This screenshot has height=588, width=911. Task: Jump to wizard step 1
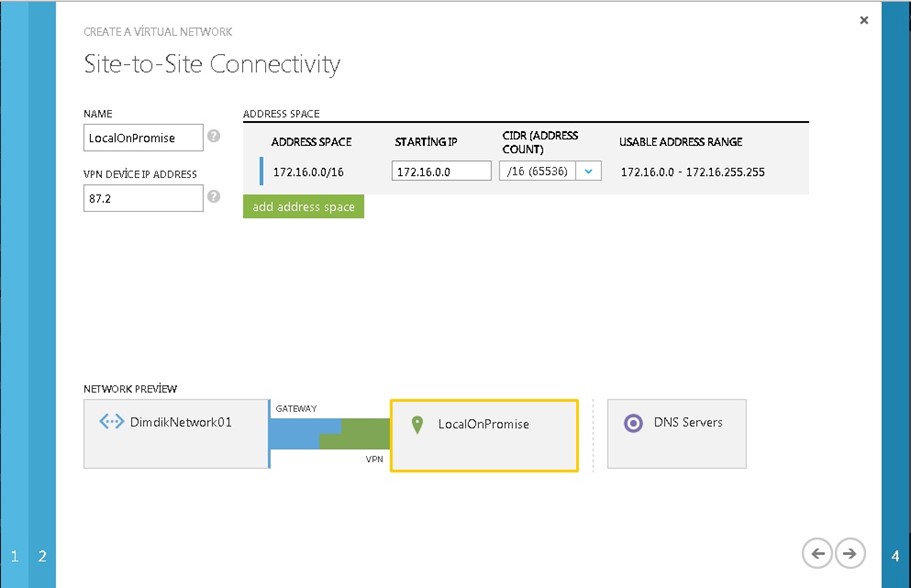[15, 556]
